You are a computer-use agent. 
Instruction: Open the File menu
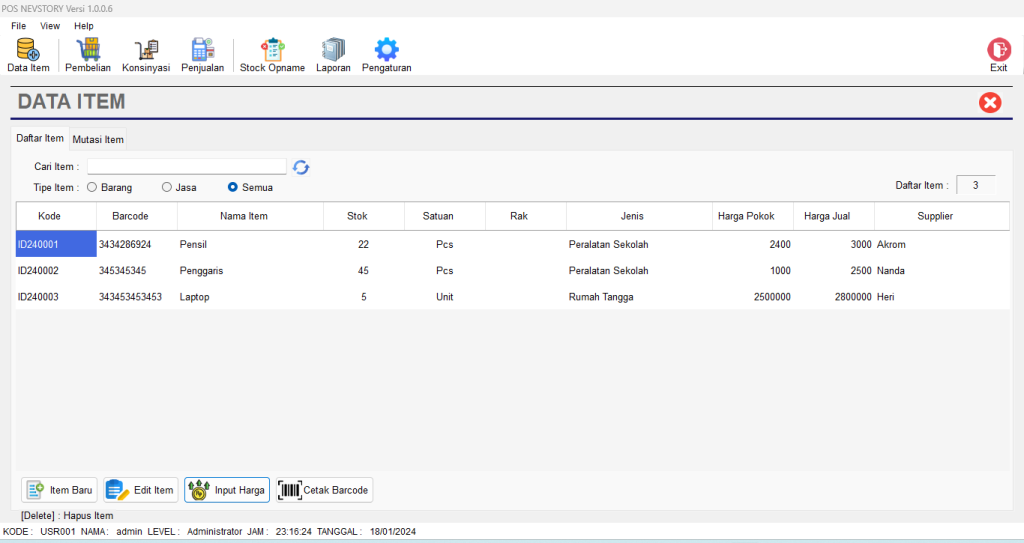tap(19, 26)
